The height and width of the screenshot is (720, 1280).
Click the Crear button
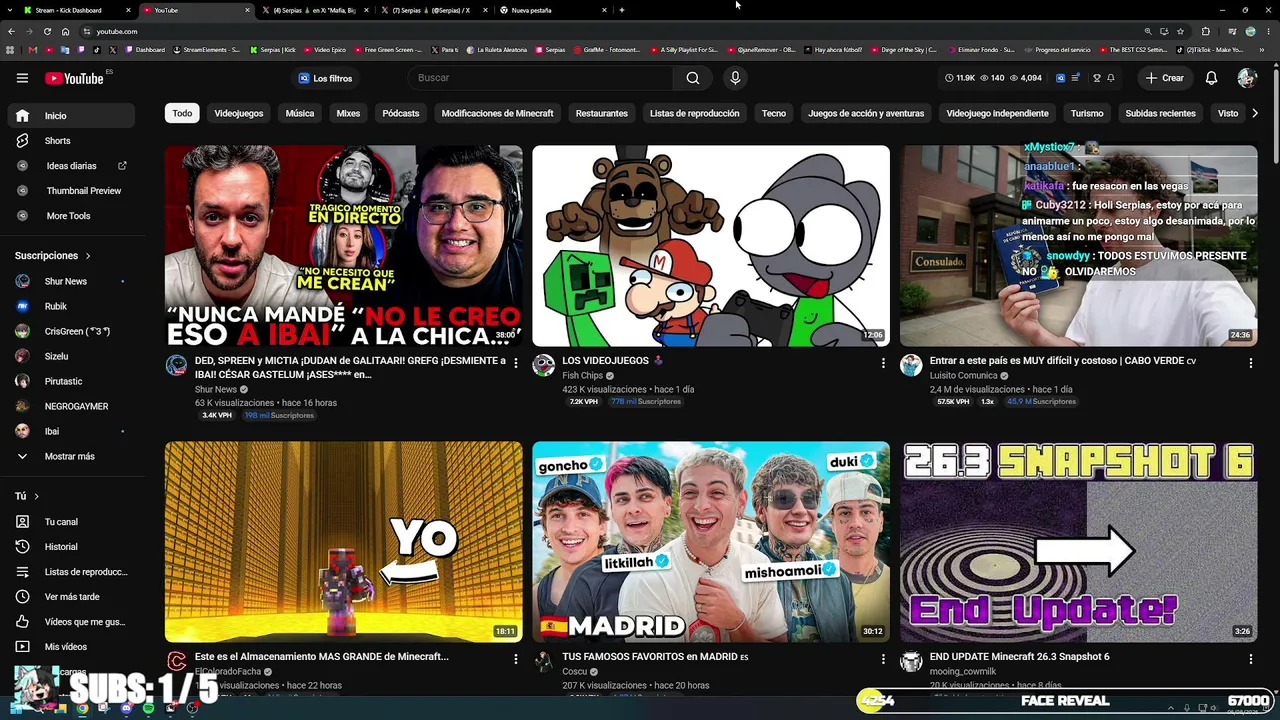tap(1165, 78)
